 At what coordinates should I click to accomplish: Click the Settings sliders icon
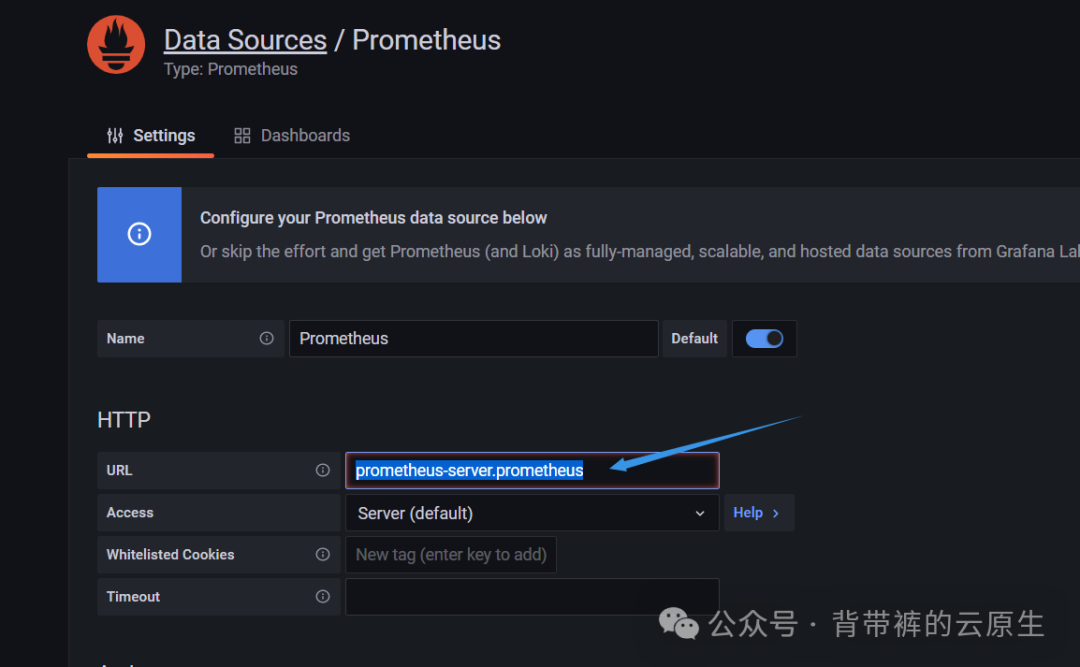[x=115, y=136]
